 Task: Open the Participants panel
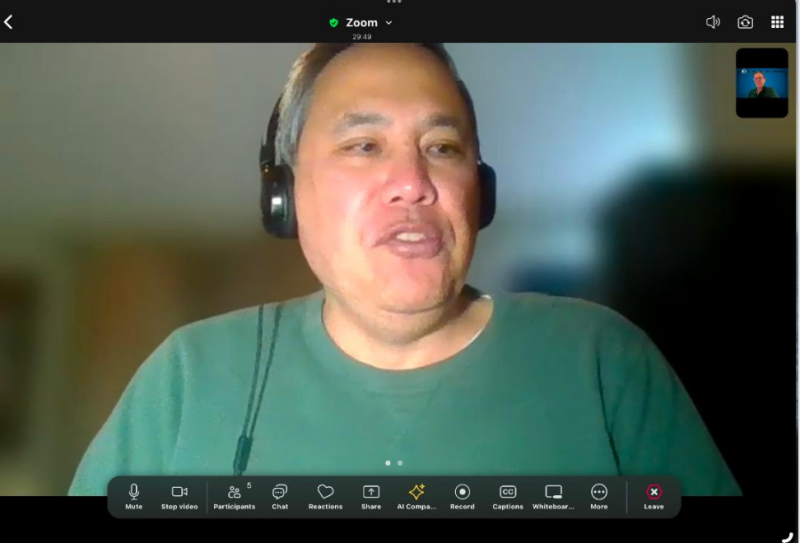[234, 497]
